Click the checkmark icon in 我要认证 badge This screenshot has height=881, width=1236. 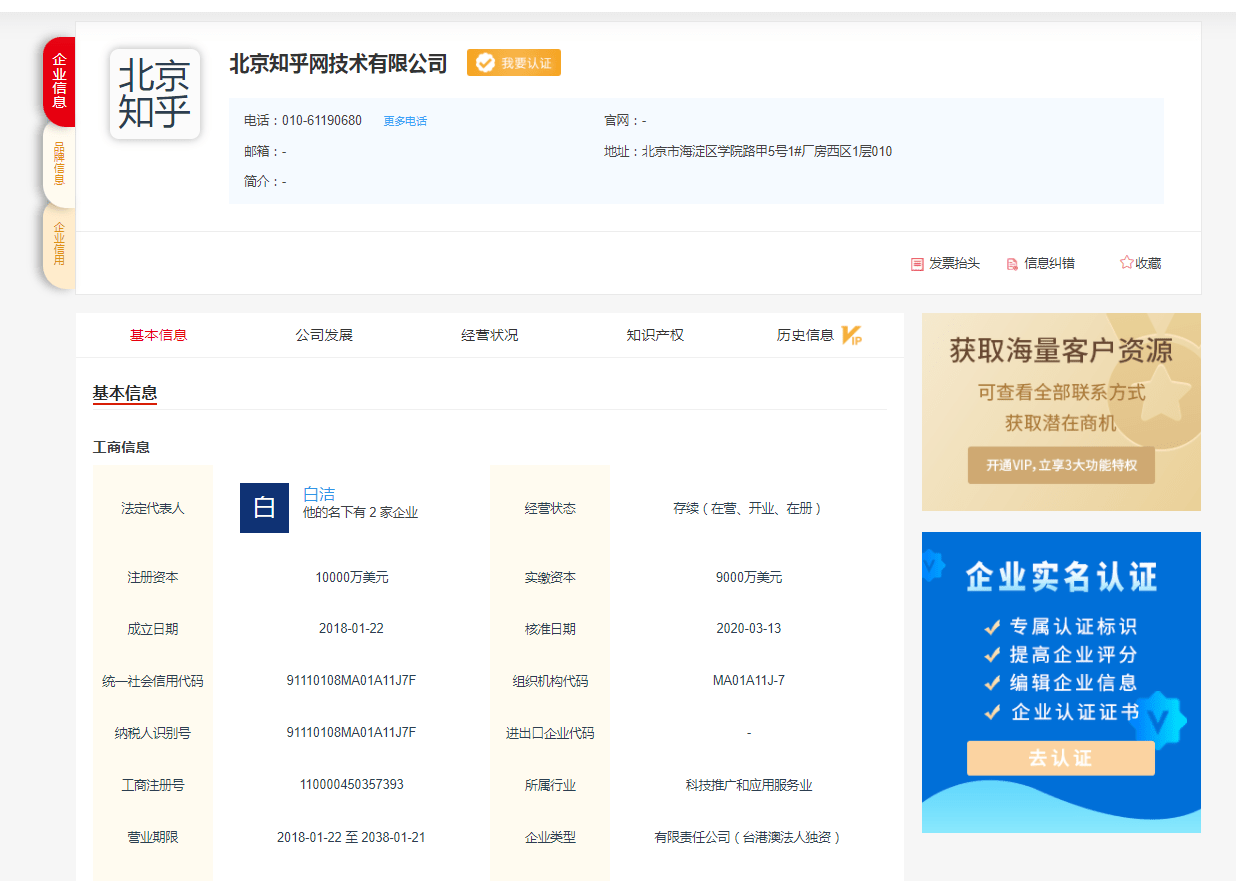[x=485, y=63]
